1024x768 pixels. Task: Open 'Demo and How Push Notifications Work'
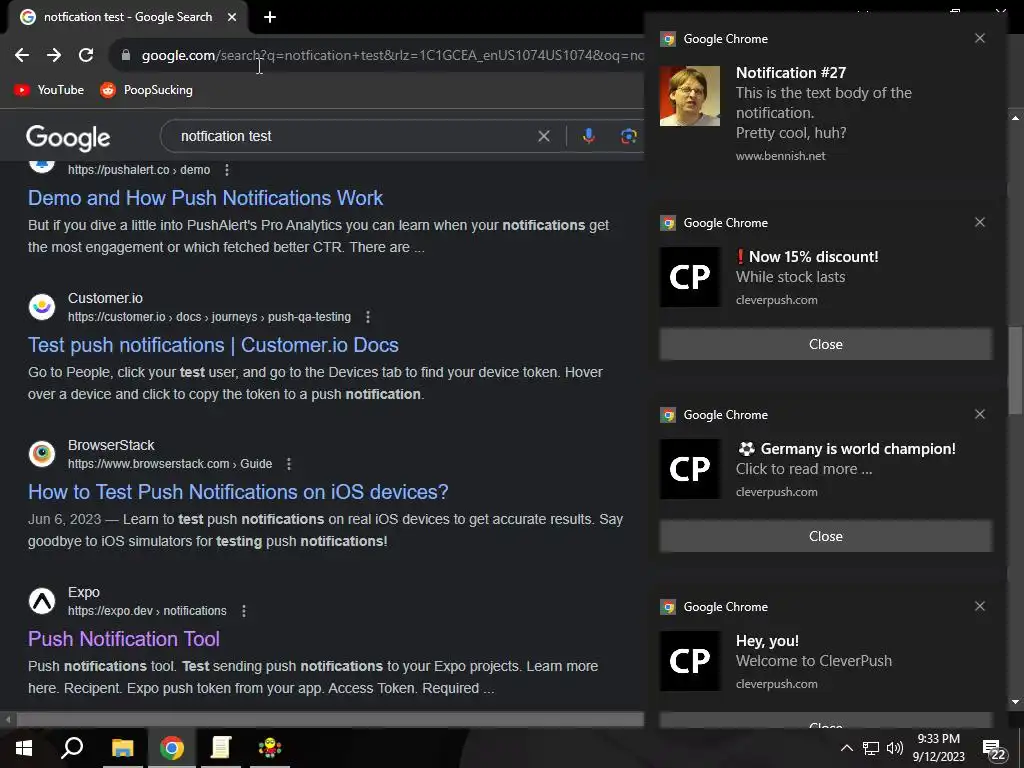(205, 198)
